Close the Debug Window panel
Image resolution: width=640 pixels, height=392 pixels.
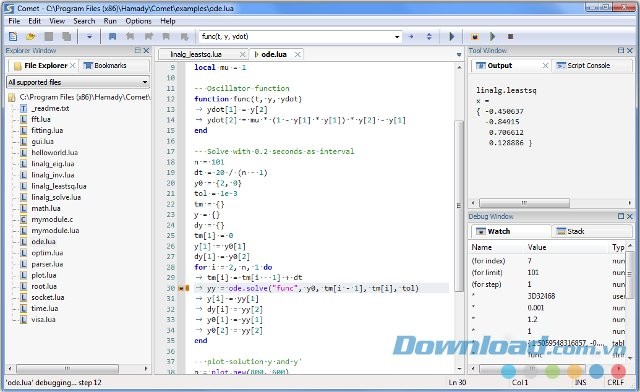coord(629,216)
